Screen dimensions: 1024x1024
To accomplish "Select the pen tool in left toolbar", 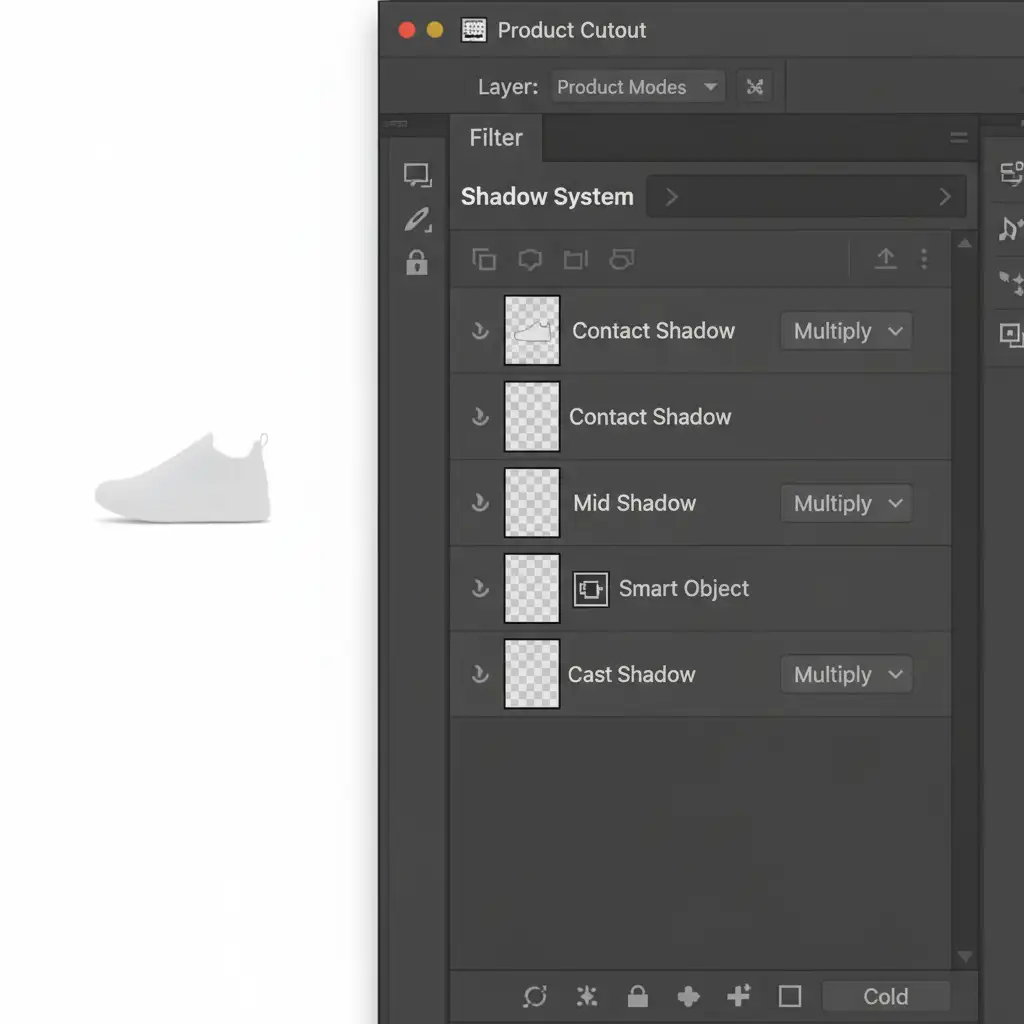I will [x=417, y=219].
